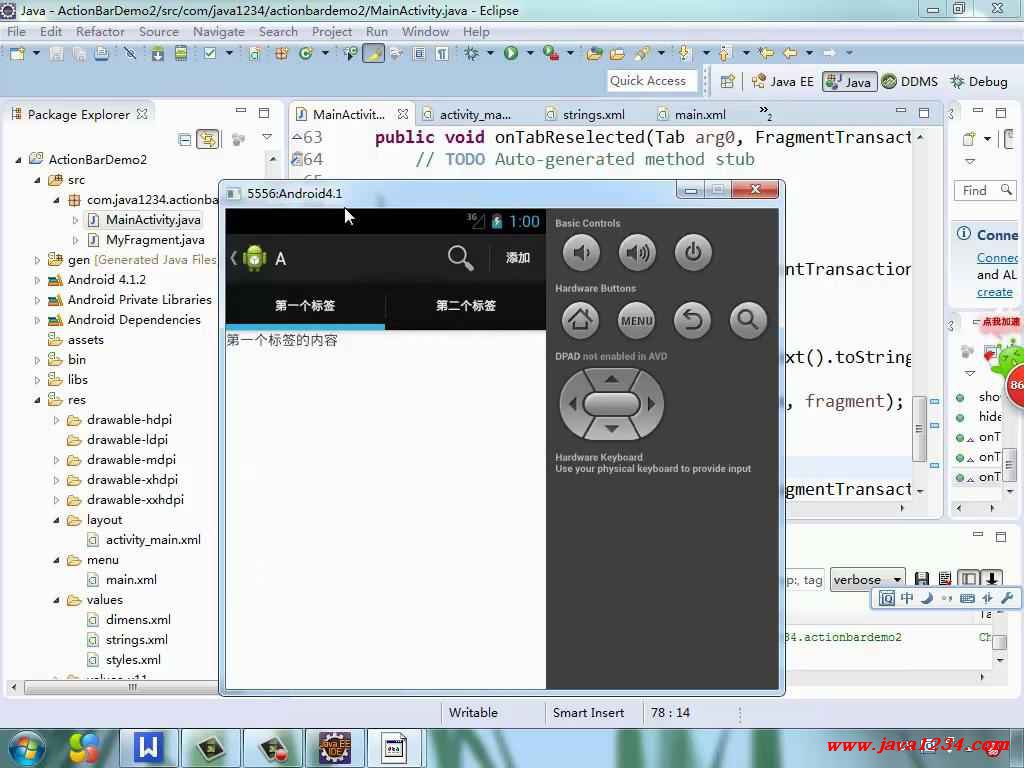Viewport: 1024px width, 768px height.
Task: Click the emulator Search hardware button
Action: 748,320
